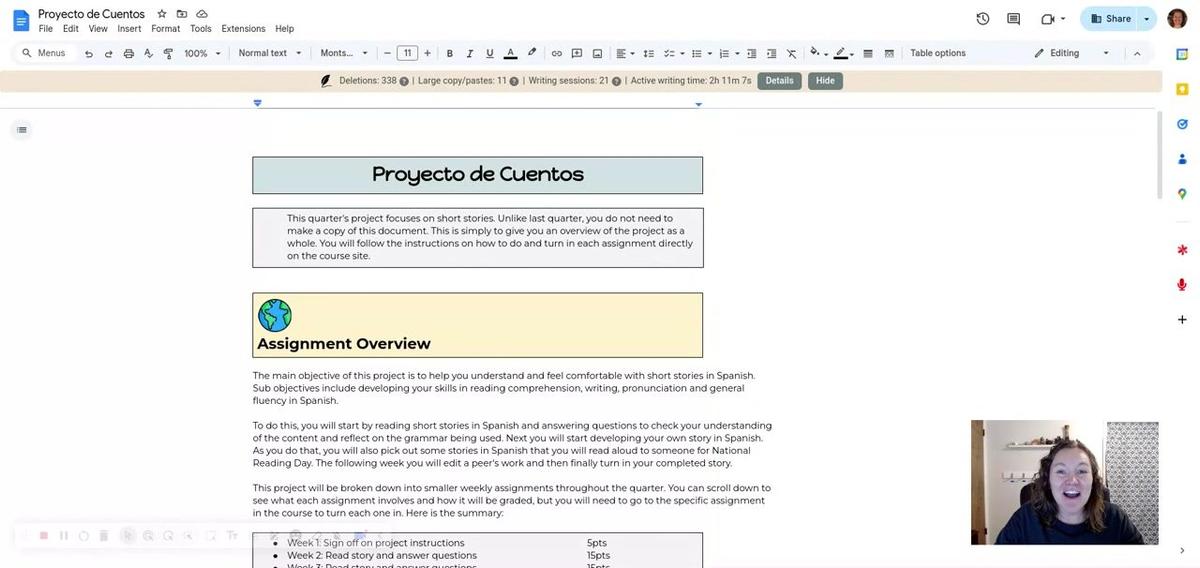The height and width of the screenshot is (568, 1200).
Task: Click the Undo arrow in the toolbar
Action: [x=89, y=54]
